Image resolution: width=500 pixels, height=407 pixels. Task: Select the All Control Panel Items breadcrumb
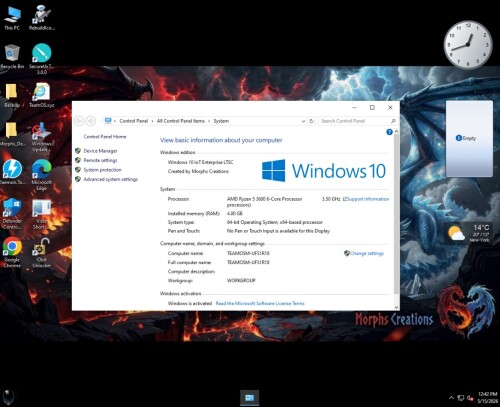181,121
